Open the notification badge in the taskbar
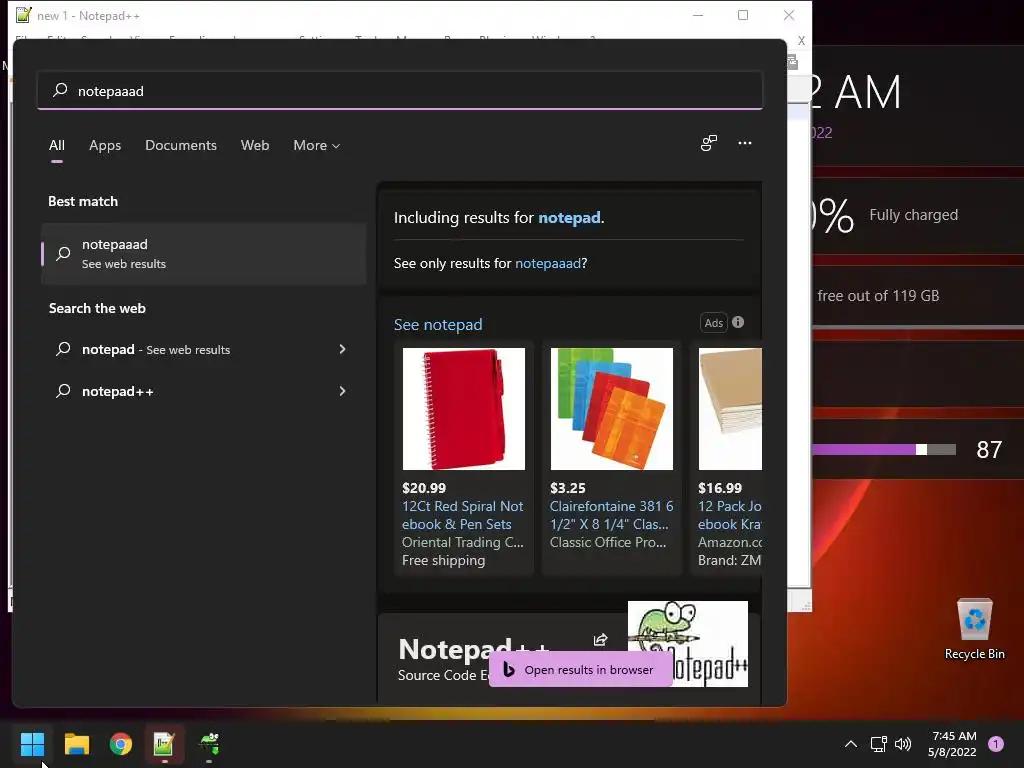Image resolution: width=1024 pixels, height=768 pixels. (x=996, y=744)
